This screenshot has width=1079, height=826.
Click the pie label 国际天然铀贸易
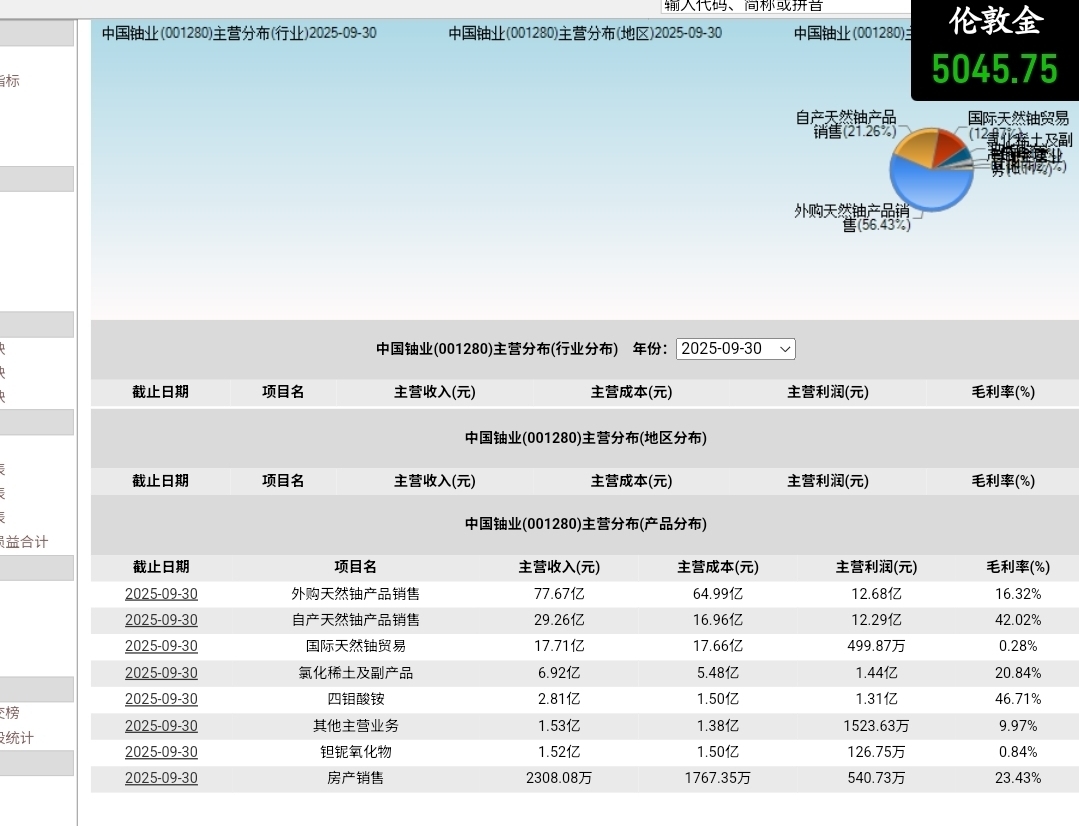[1018, 118]
